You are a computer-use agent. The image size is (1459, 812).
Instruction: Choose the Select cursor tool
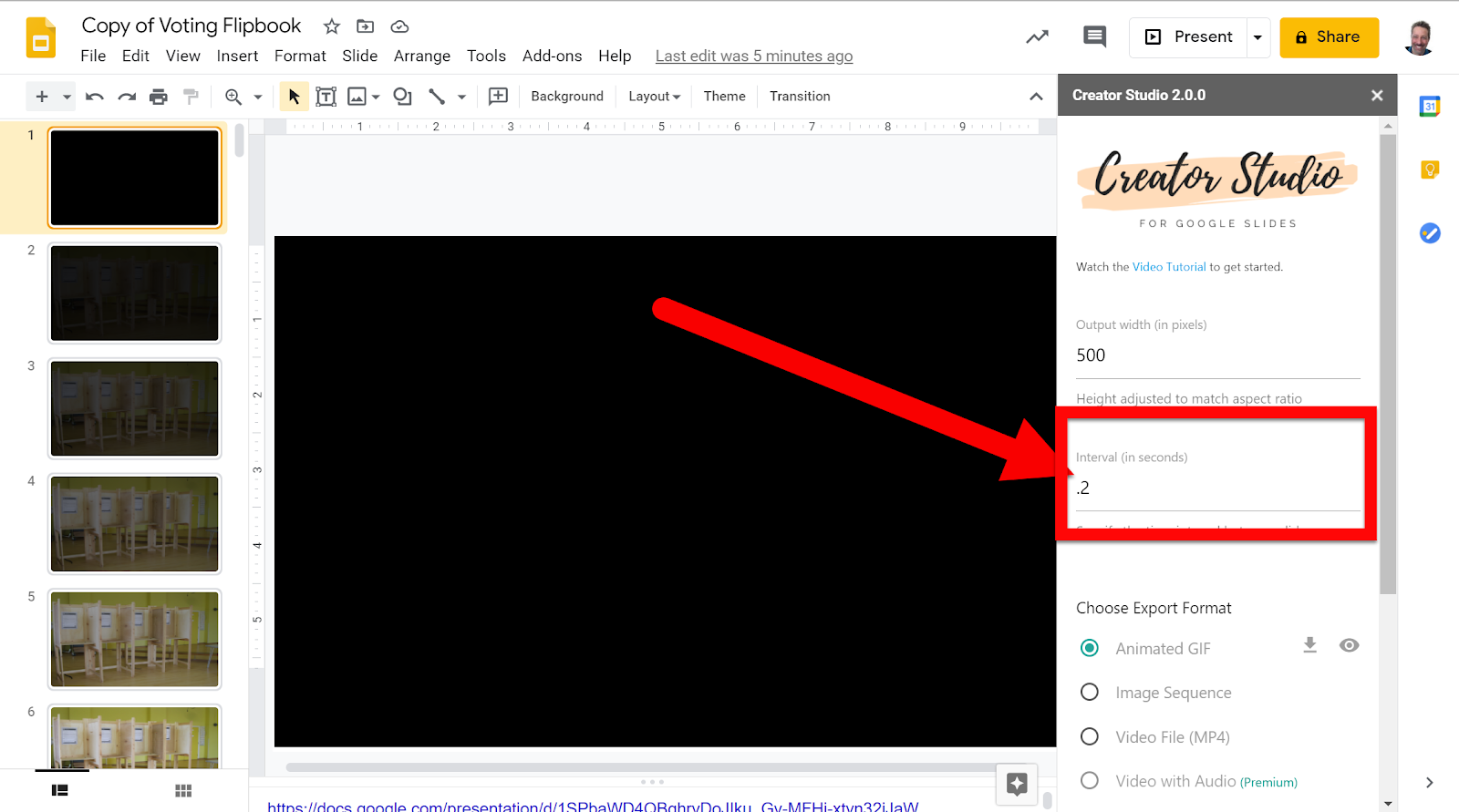(x=294, y=96)
